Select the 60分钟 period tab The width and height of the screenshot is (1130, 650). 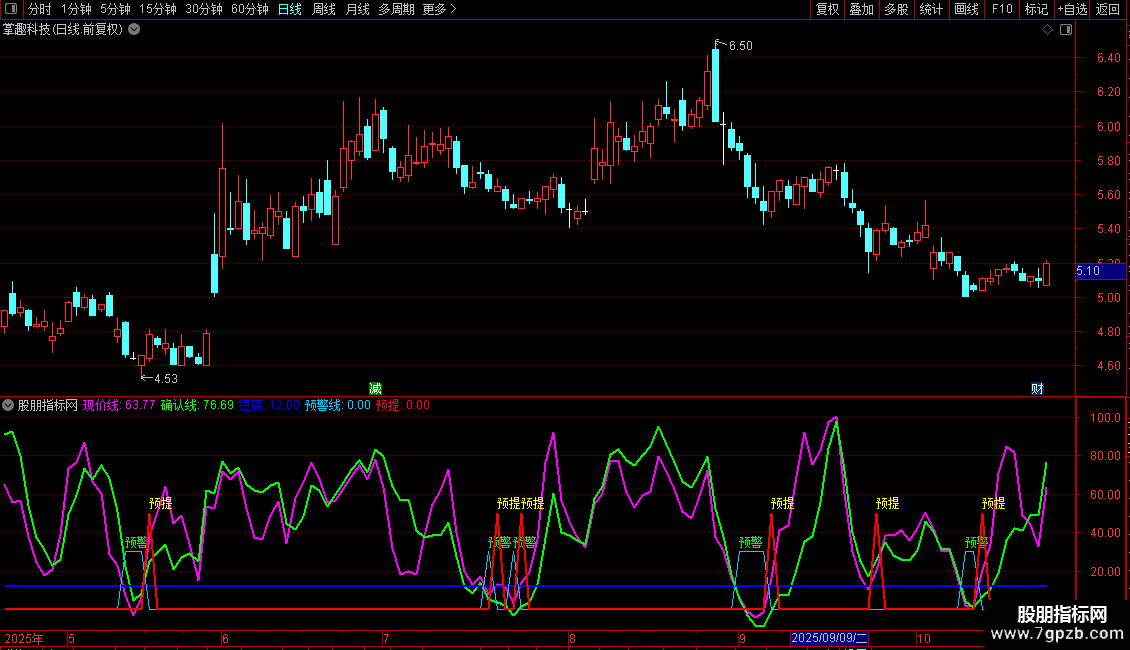click(249, 9)
